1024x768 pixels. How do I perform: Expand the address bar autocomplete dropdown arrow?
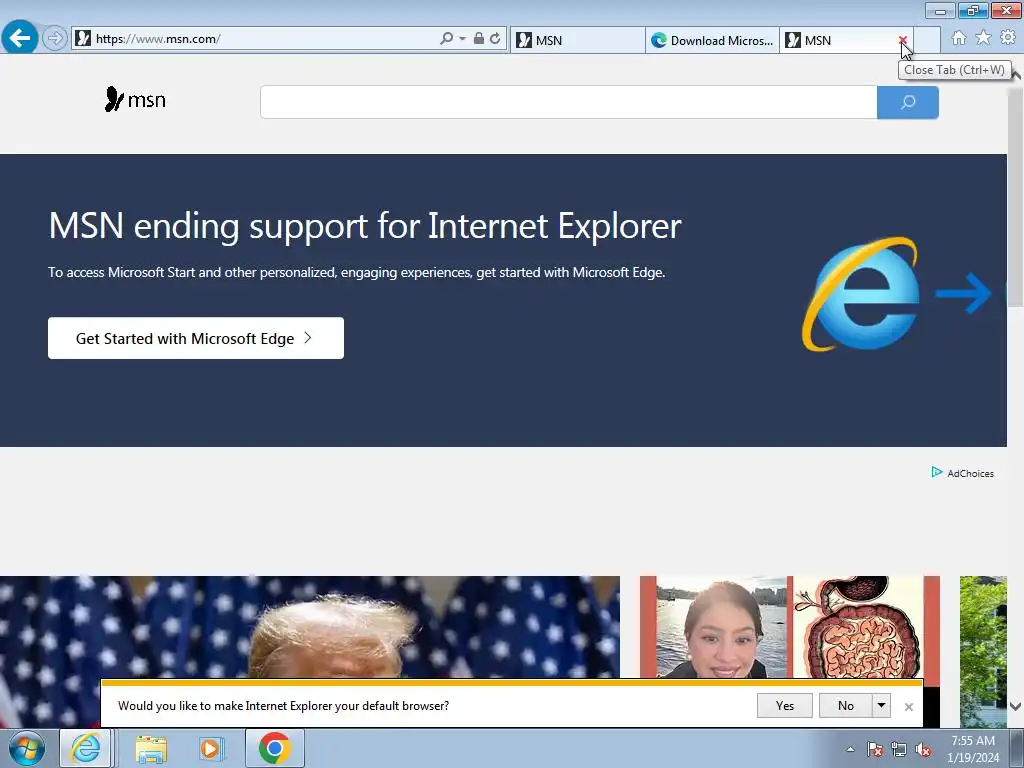point(462,39)
